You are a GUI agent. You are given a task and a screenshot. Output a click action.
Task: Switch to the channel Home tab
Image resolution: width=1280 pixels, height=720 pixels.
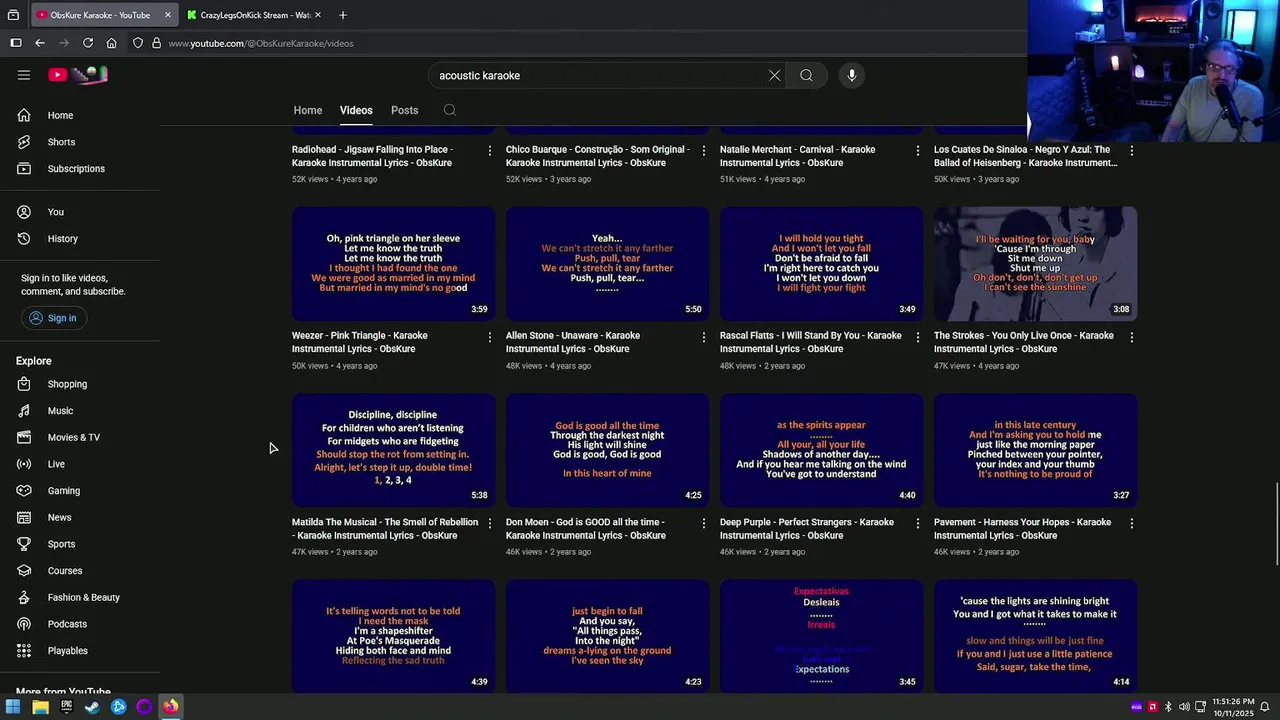(x=308, y=110)
